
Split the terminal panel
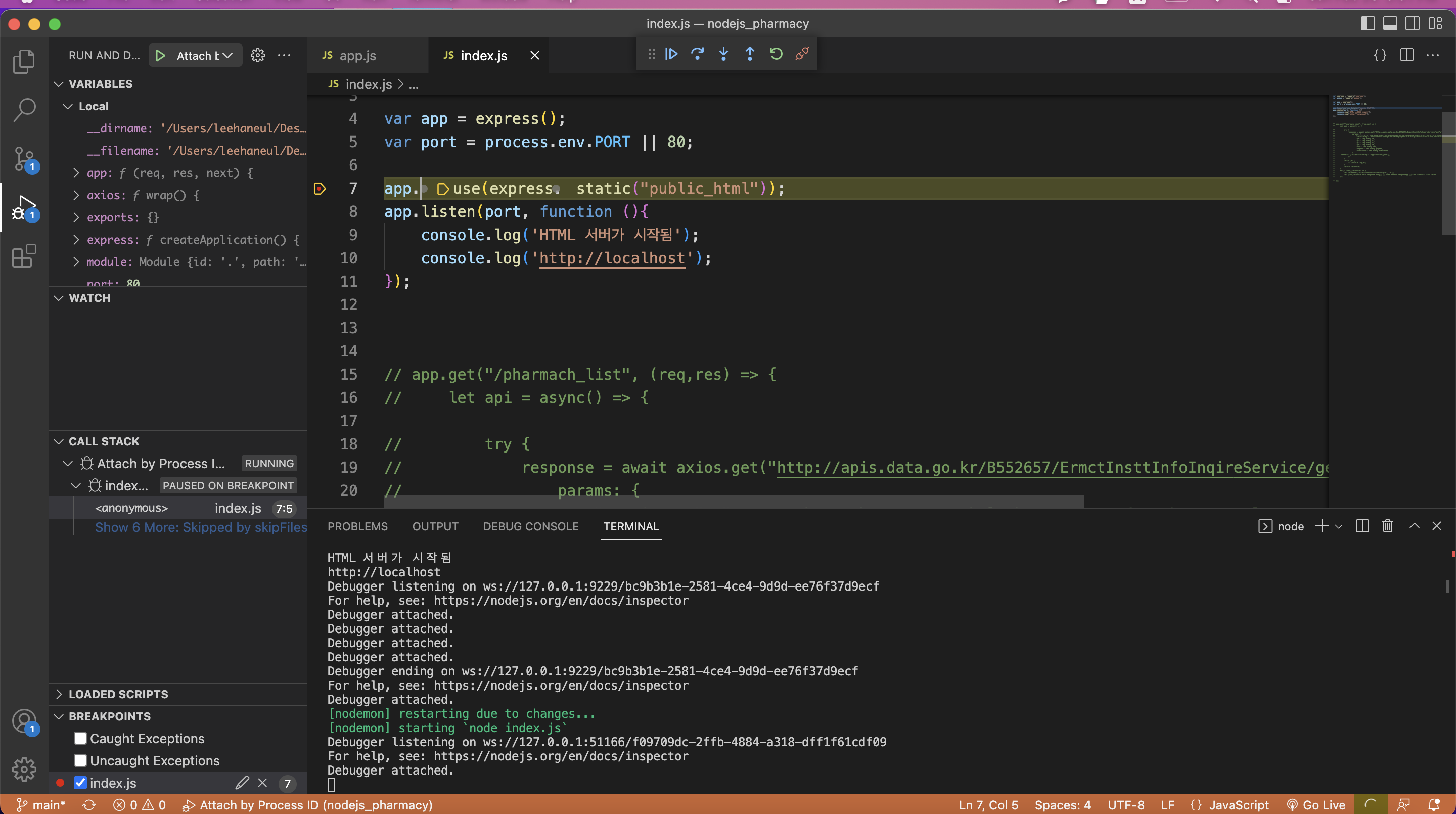[1362, 526]
